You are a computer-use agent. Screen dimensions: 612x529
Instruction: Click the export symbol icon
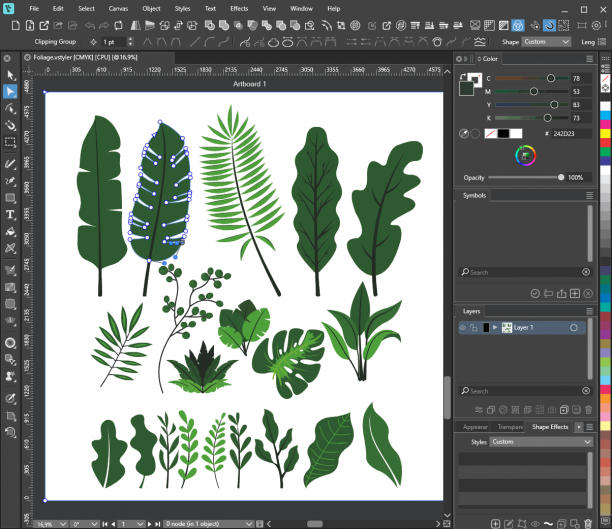click(x=561, y=294)
